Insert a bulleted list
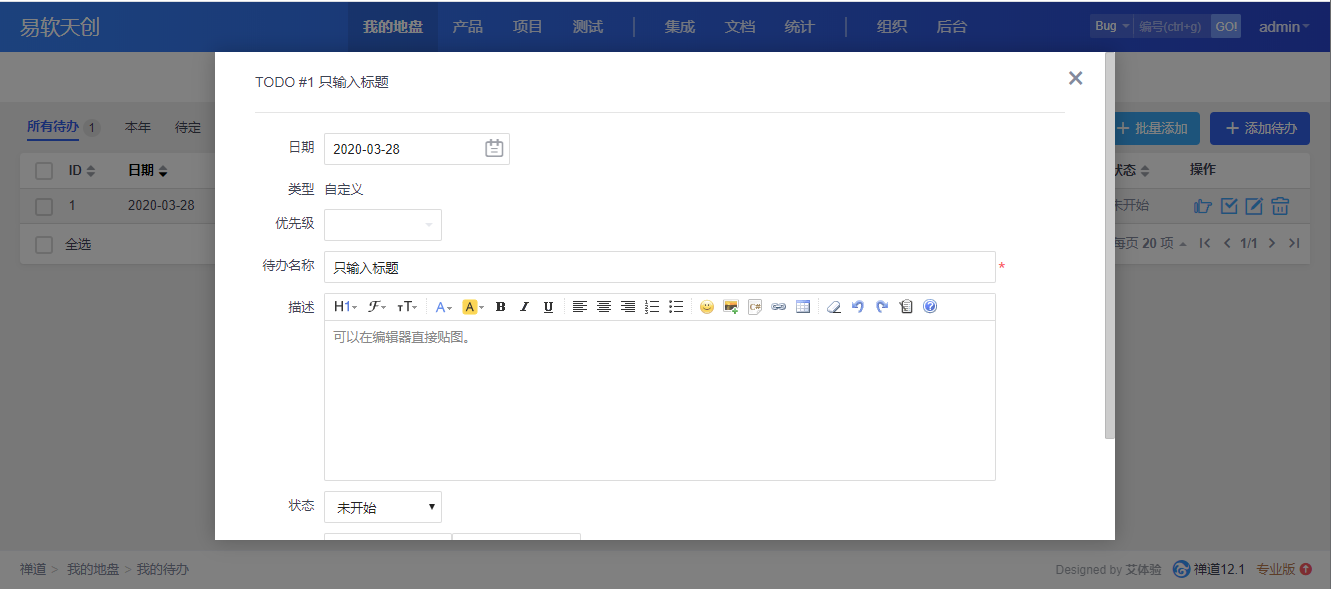This screenshot has width=1331, height=589. coord(676,307)
